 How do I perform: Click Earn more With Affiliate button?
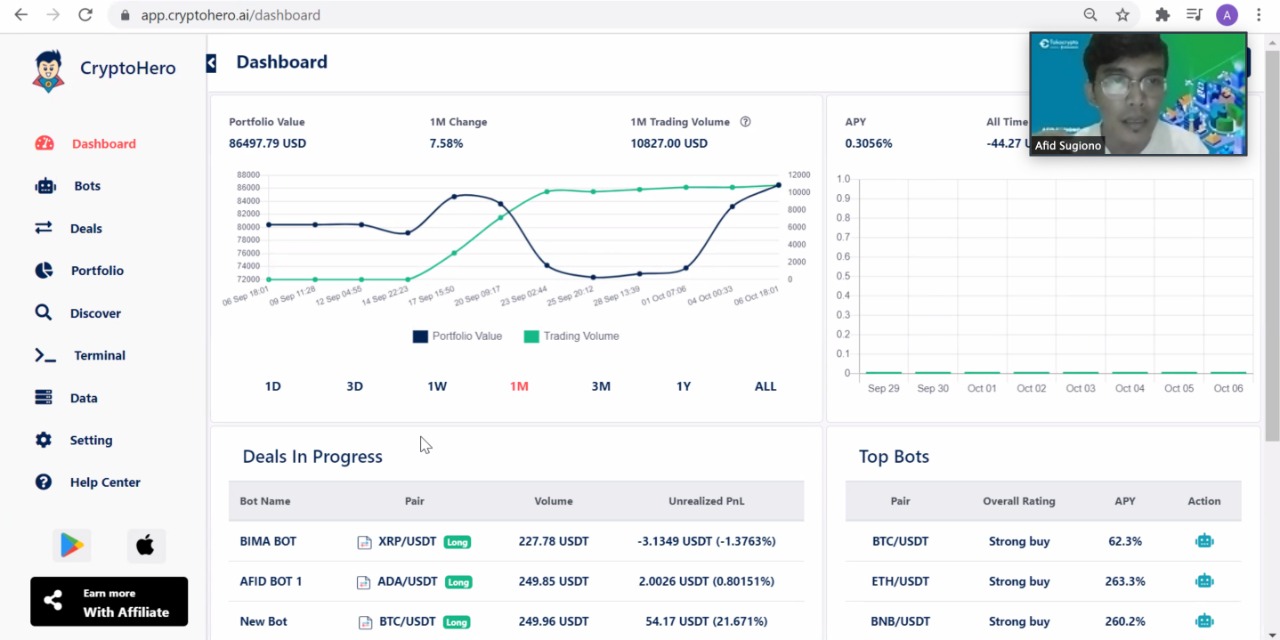coord(109,601)
